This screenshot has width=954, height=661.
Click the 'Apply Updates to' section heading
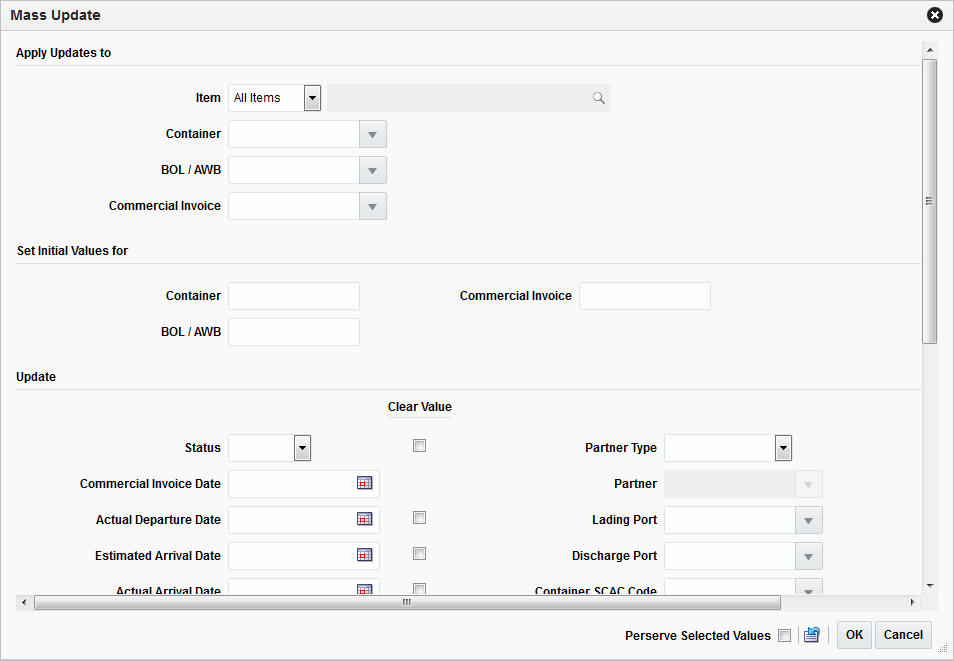(63, 53)
